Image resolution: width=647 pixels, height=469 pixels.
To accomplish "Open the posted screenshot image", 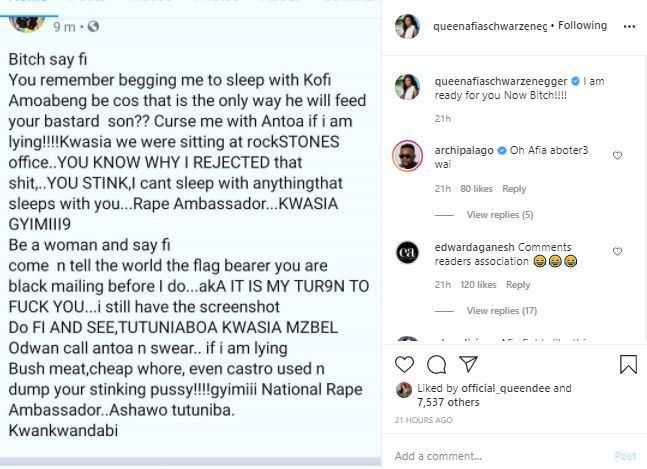I will coord(190,240).
